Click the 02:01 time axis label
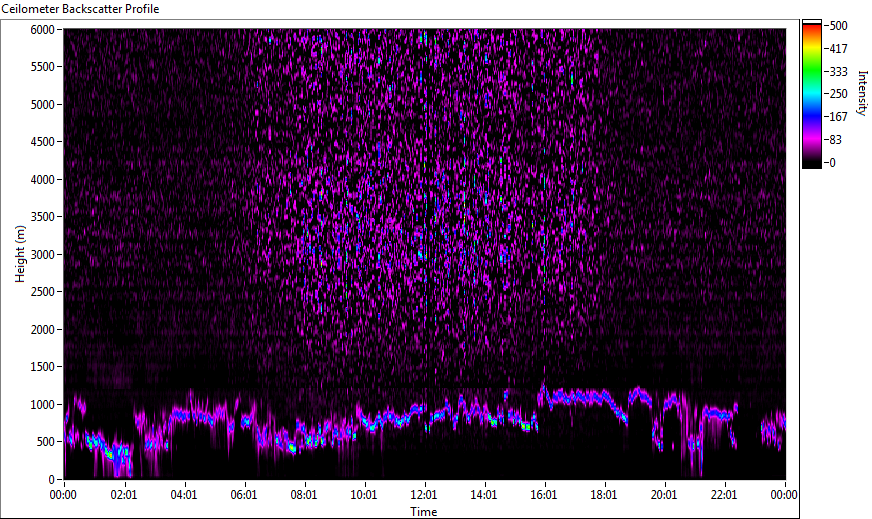 tap(123, 495)
